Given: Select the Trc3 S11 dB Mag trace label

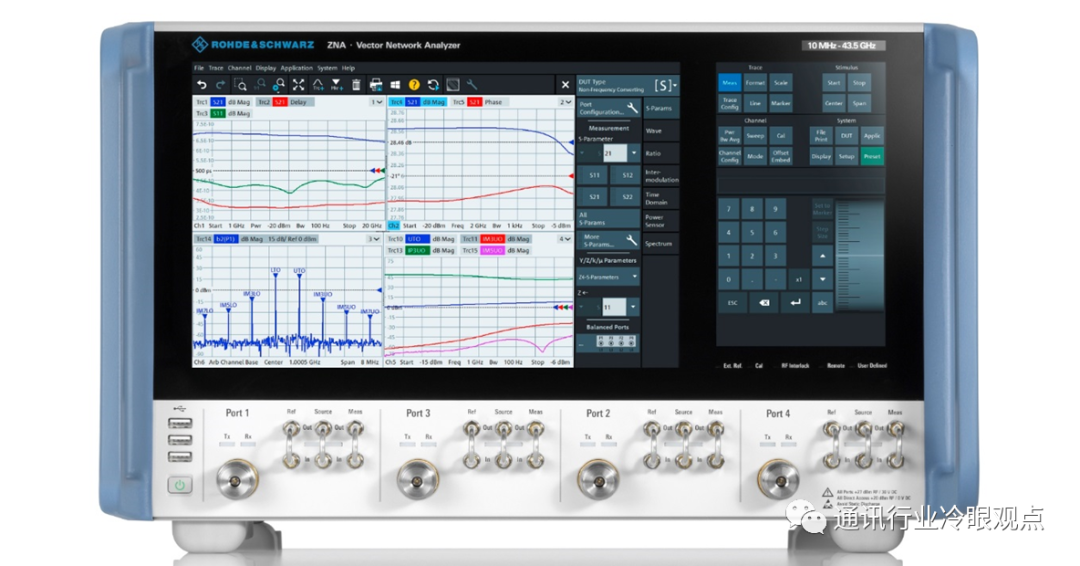Looking at the screenshot, I should click(x=225, y=113).
